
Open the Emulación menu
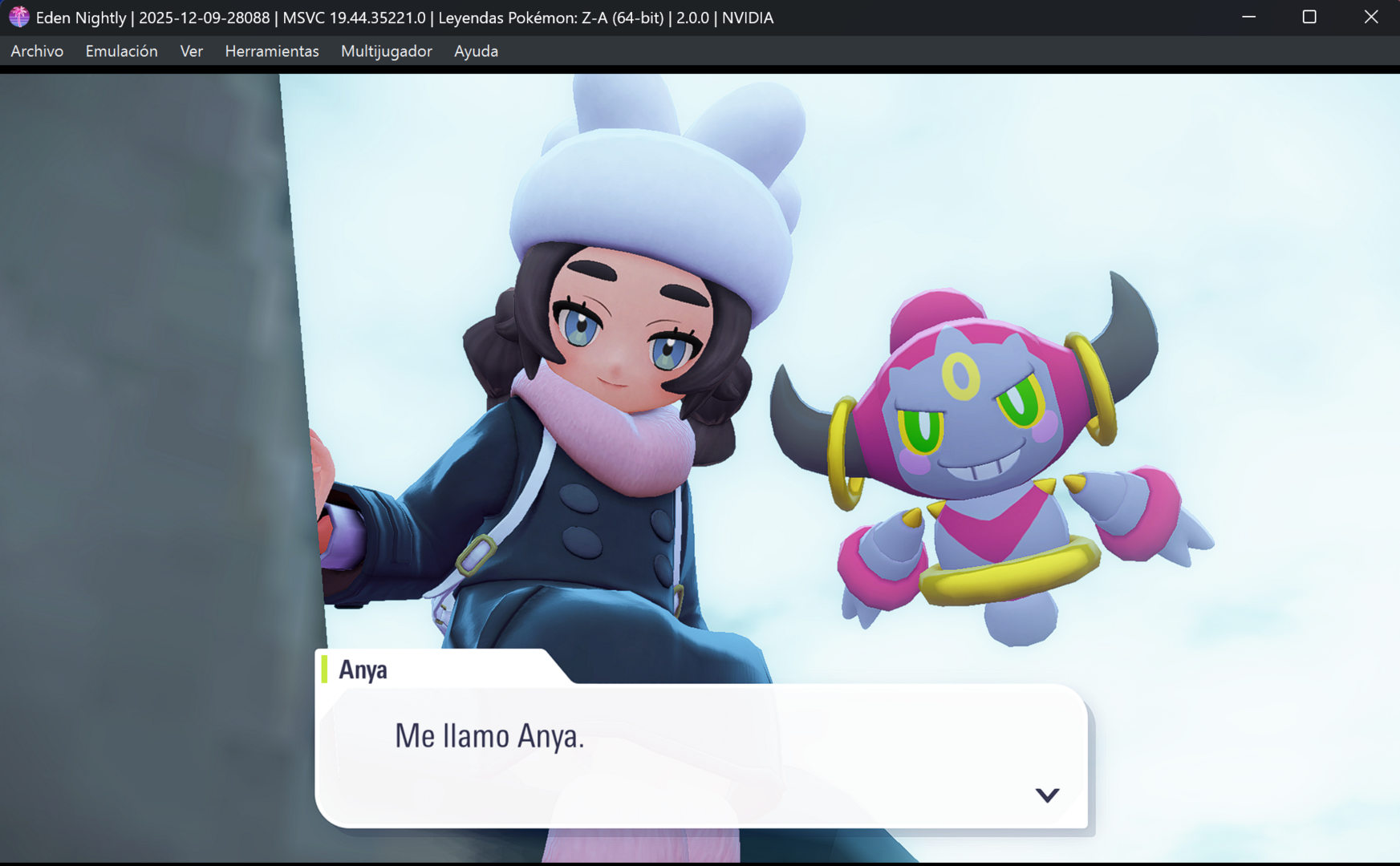coord(121,51)
